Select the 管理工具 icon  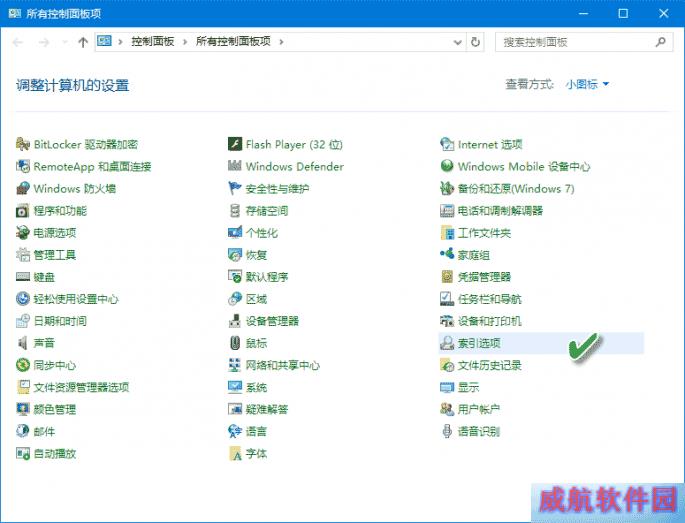click(23, 255)
